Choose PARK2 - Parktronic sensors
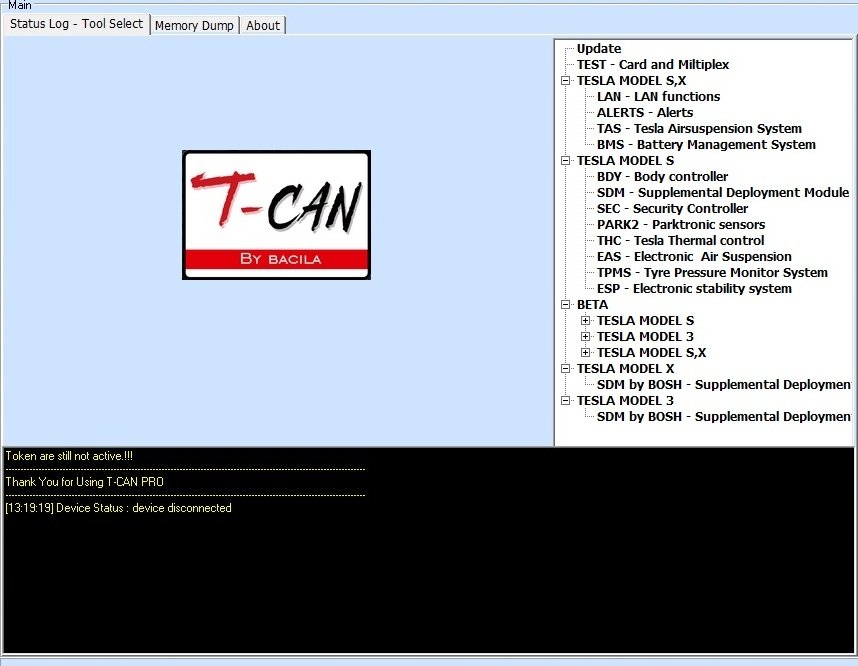Viewport: 858px width, 666px height. click(681, 224)
